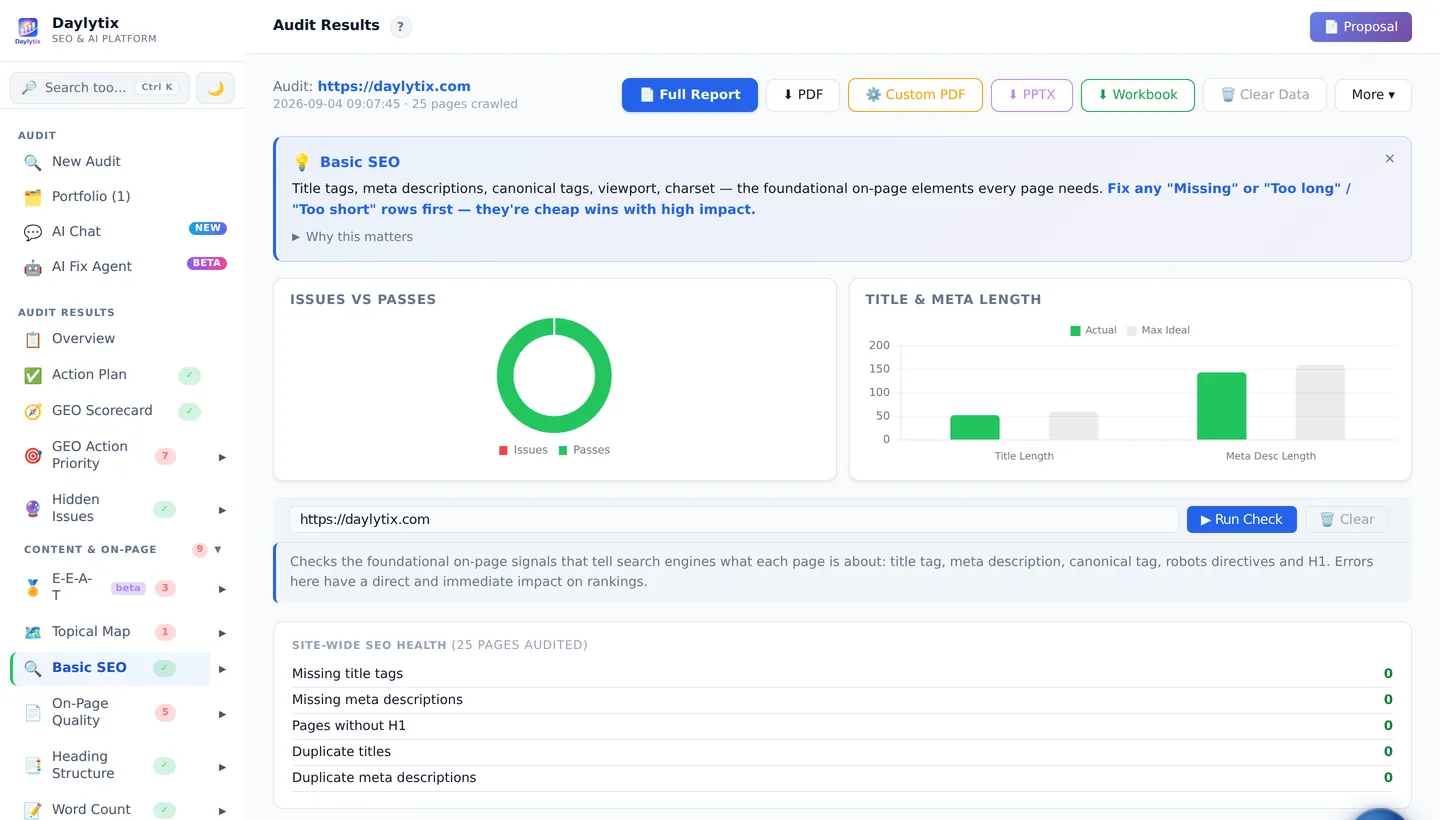Click the E-E-A-T medal icon
Image resolution: width=1440 pixels, height=820 pixels.
[x=33, y=588]
